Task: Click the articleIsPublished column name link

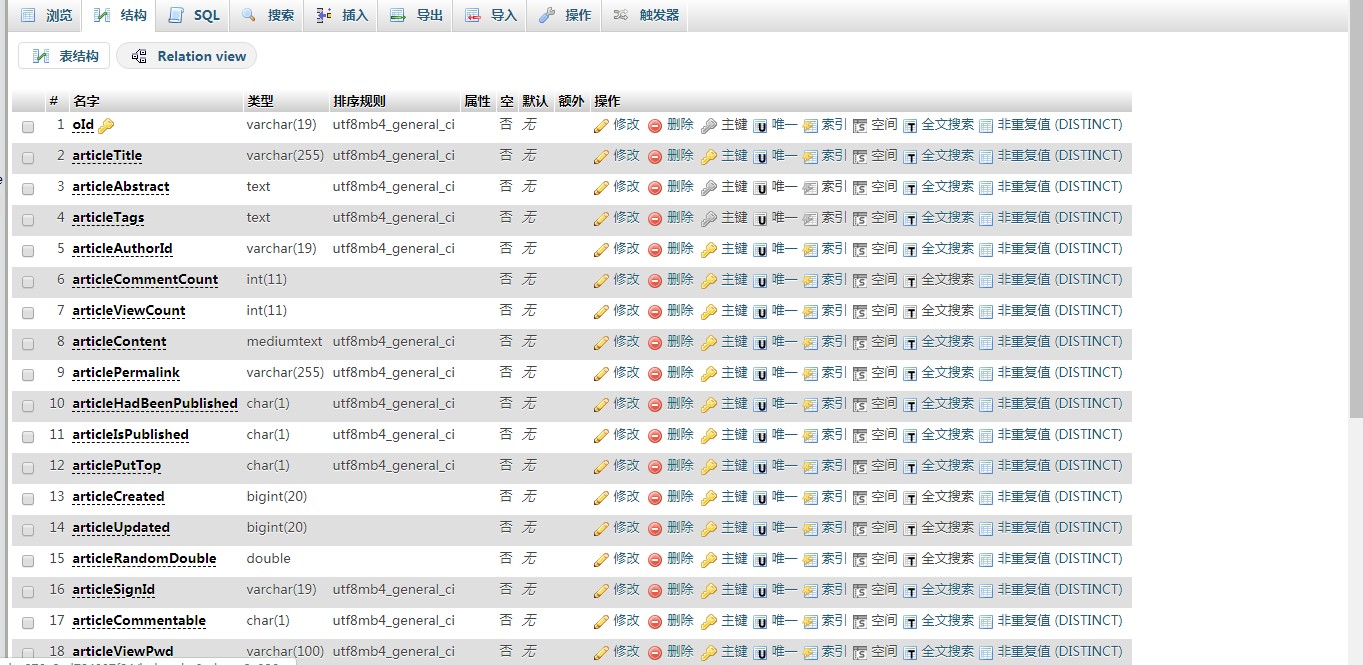Action: pos(130,435)
